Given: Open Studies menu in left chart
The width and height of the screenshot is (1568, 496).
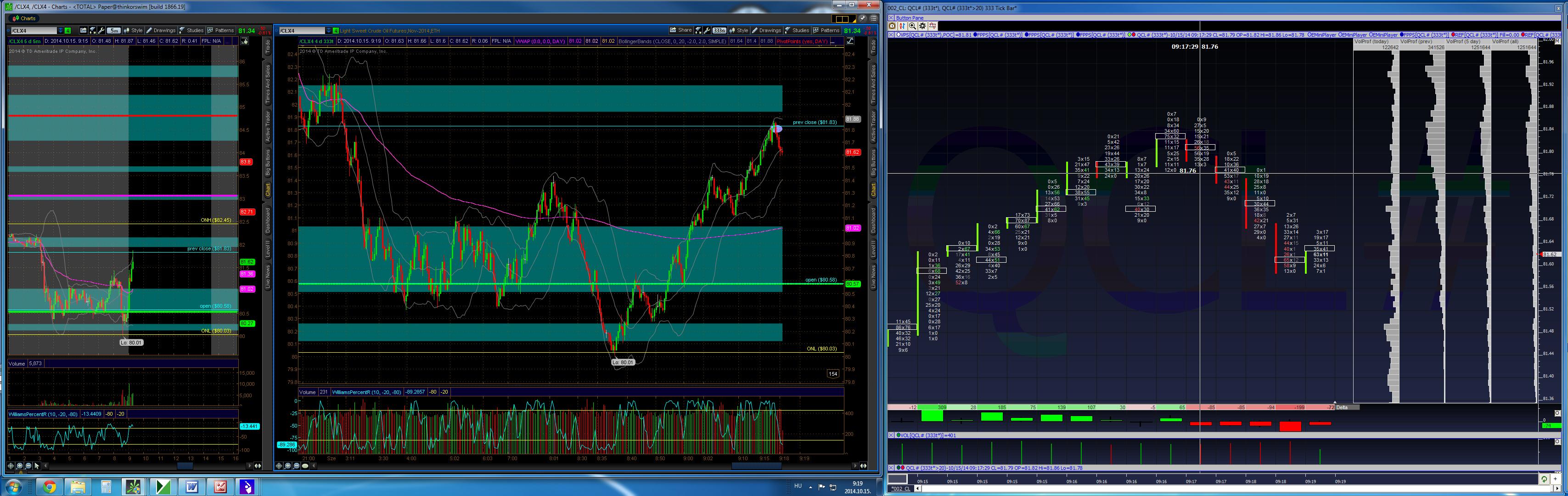Looking at the screenshot, I should point(191,30).
